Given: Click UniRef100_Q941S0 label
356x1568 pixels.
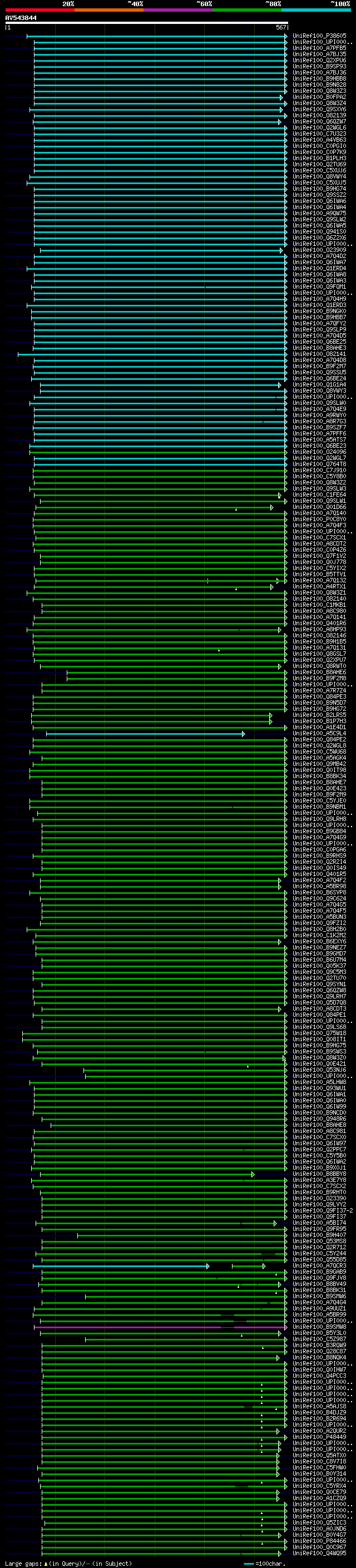Looking at the screenshot, I should click(319, 231).
